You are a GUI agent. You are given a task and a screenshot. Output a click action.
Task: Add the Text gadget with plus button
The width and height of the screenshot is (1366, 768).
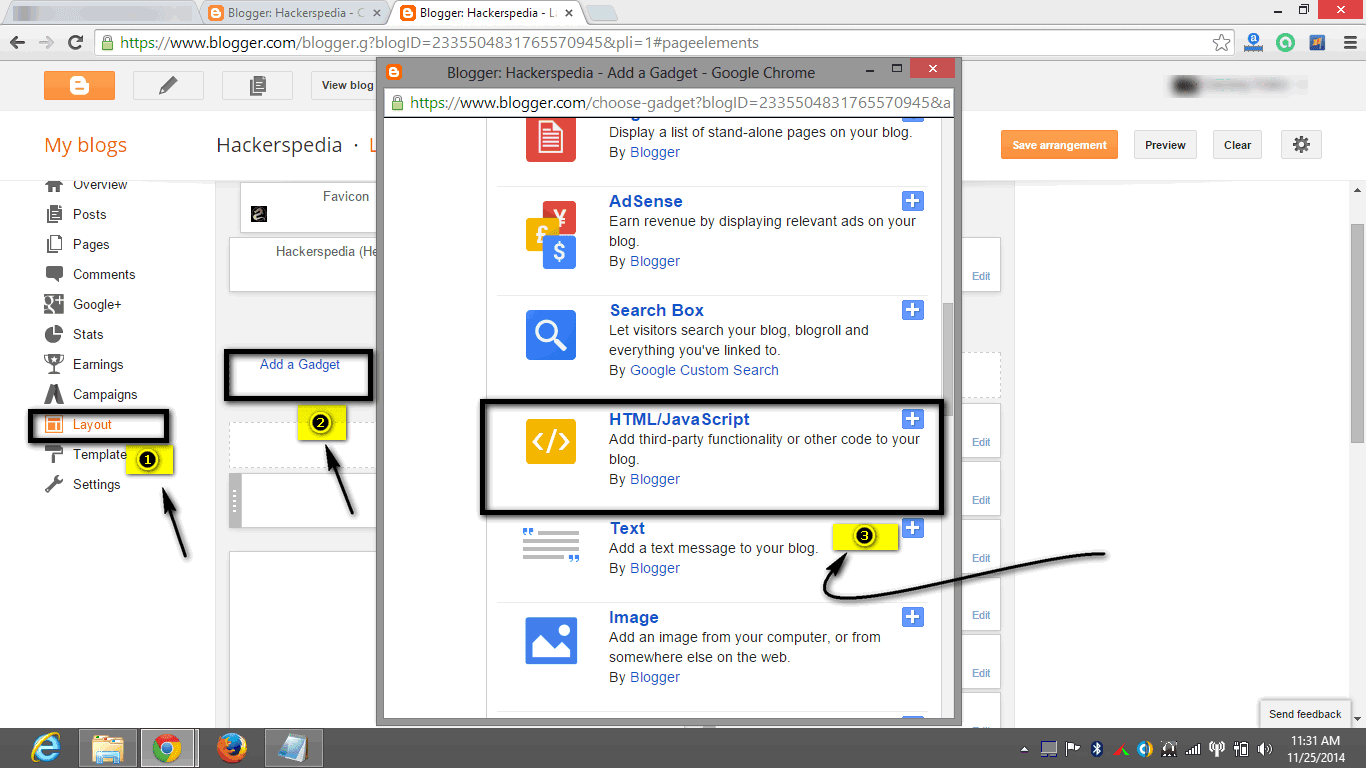pyautogui.click(x=912, y=528)
